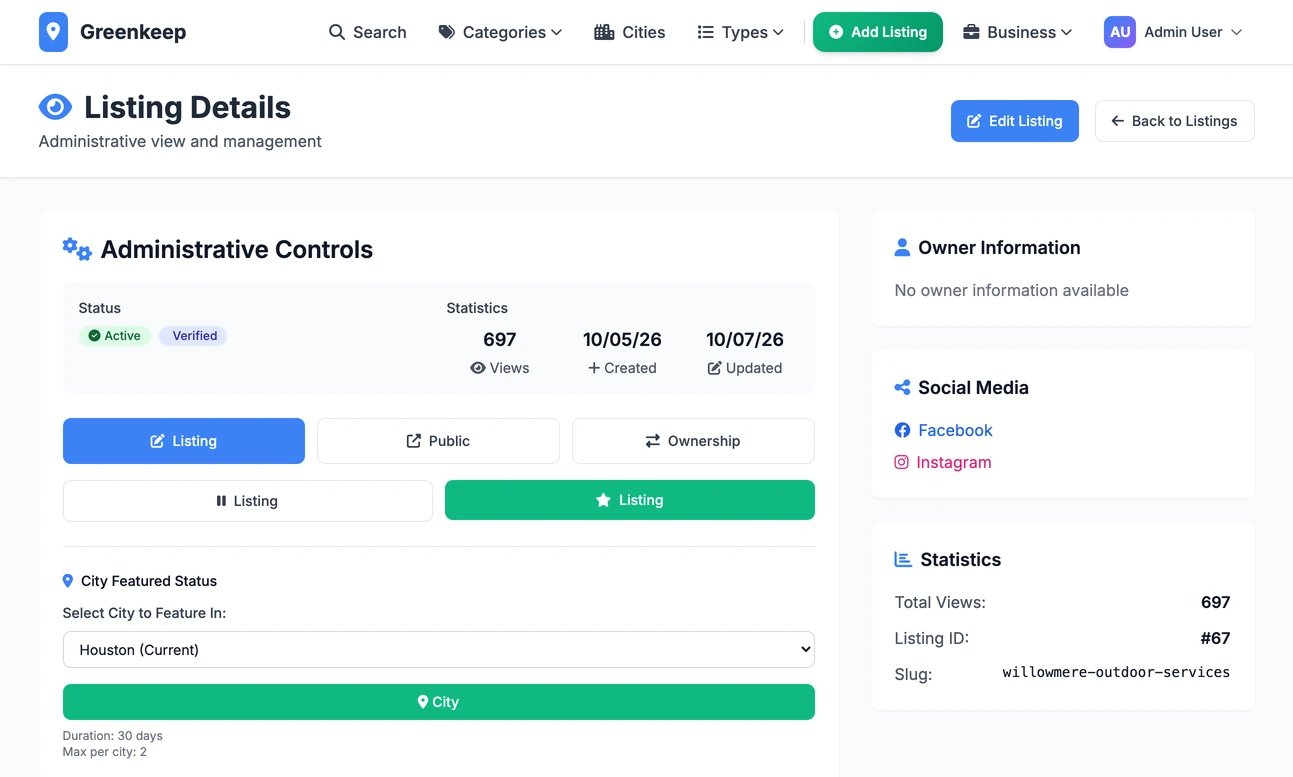The height and width of the screenshot is (777, 1293).
Task: Click the Public view button
Action: tap(438, 441)
